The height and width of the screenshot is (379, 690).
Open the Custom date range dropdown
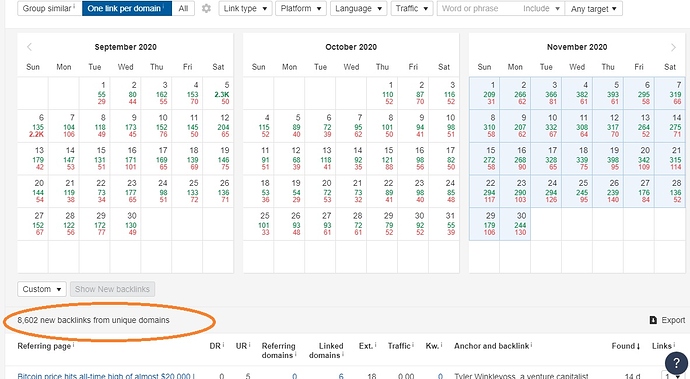pos(42,289)
